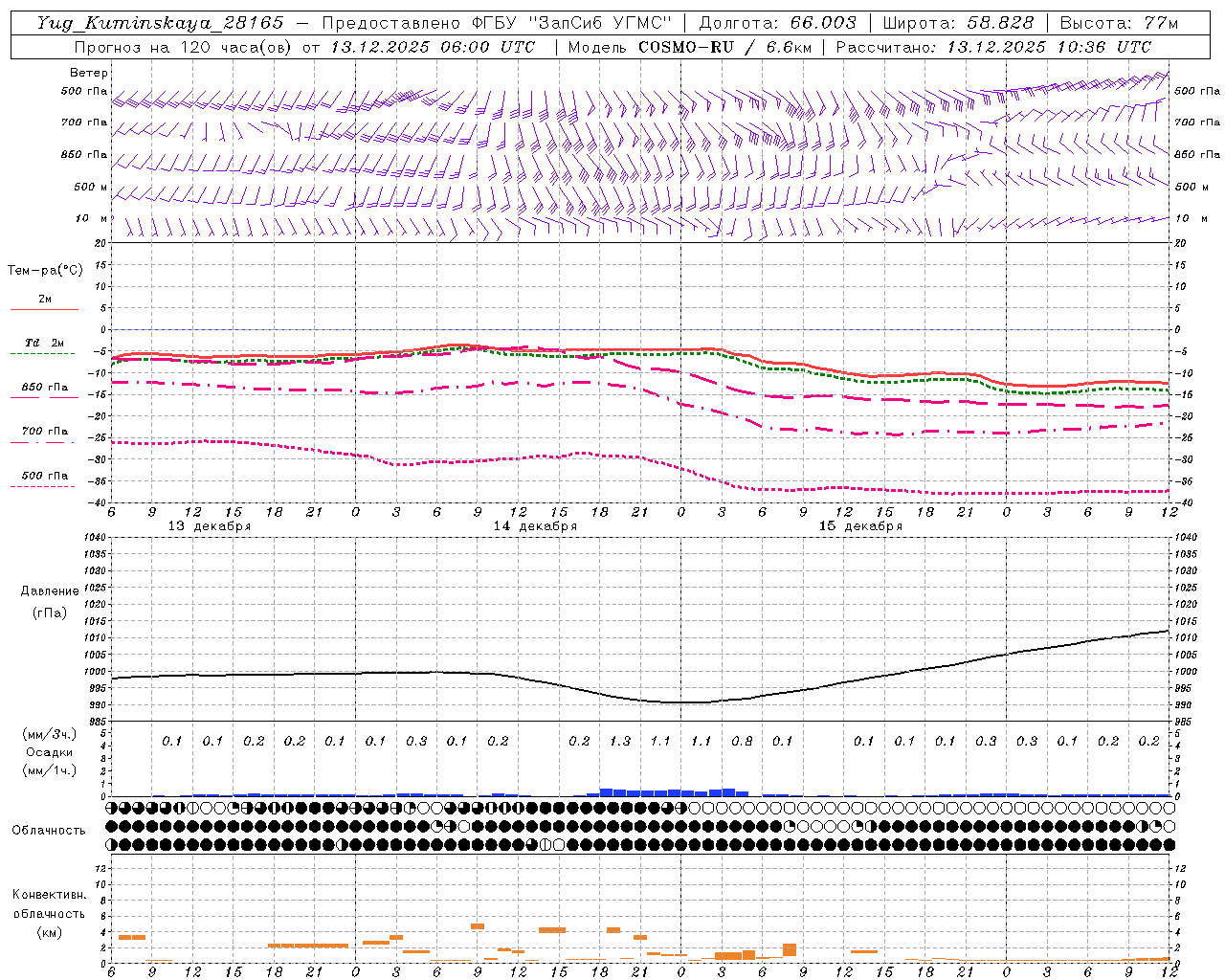Click the 1.3 precipitation amount value

point(620,742)
